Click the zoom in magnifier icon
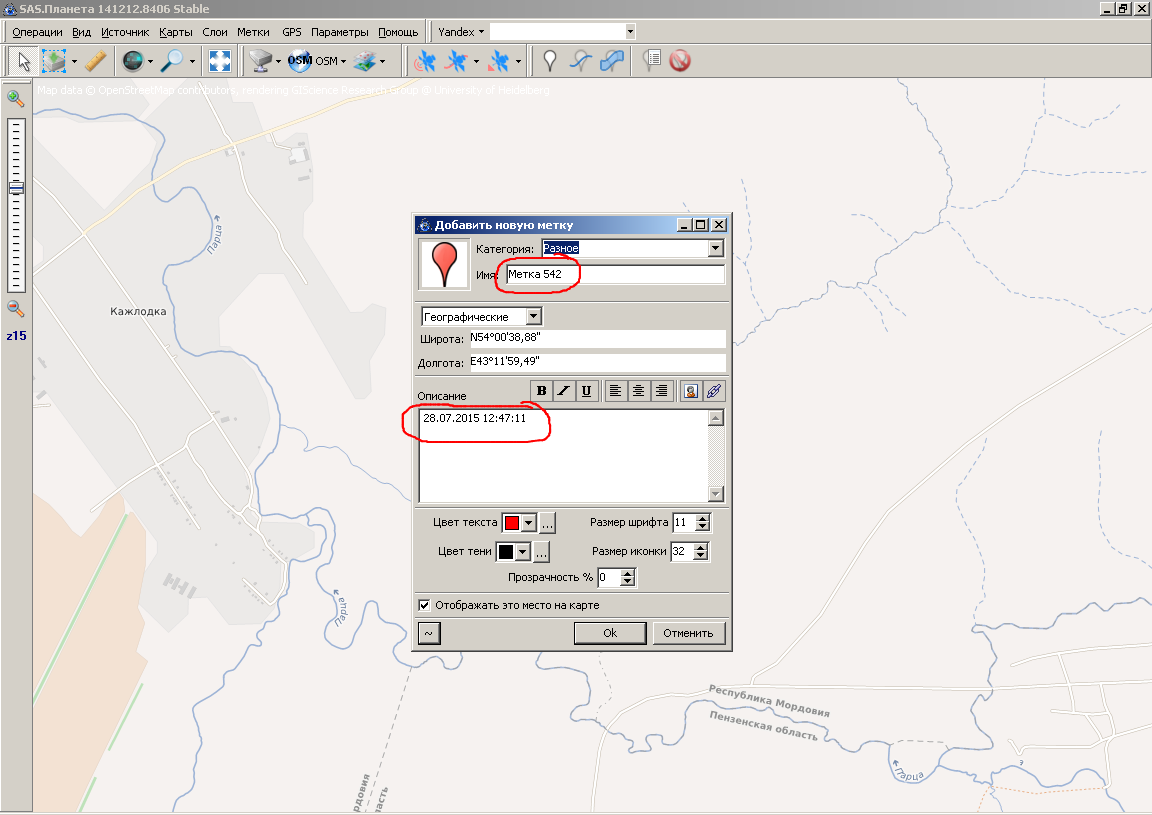This screenshot has height=815, width=1152. [x=15, y=98]
